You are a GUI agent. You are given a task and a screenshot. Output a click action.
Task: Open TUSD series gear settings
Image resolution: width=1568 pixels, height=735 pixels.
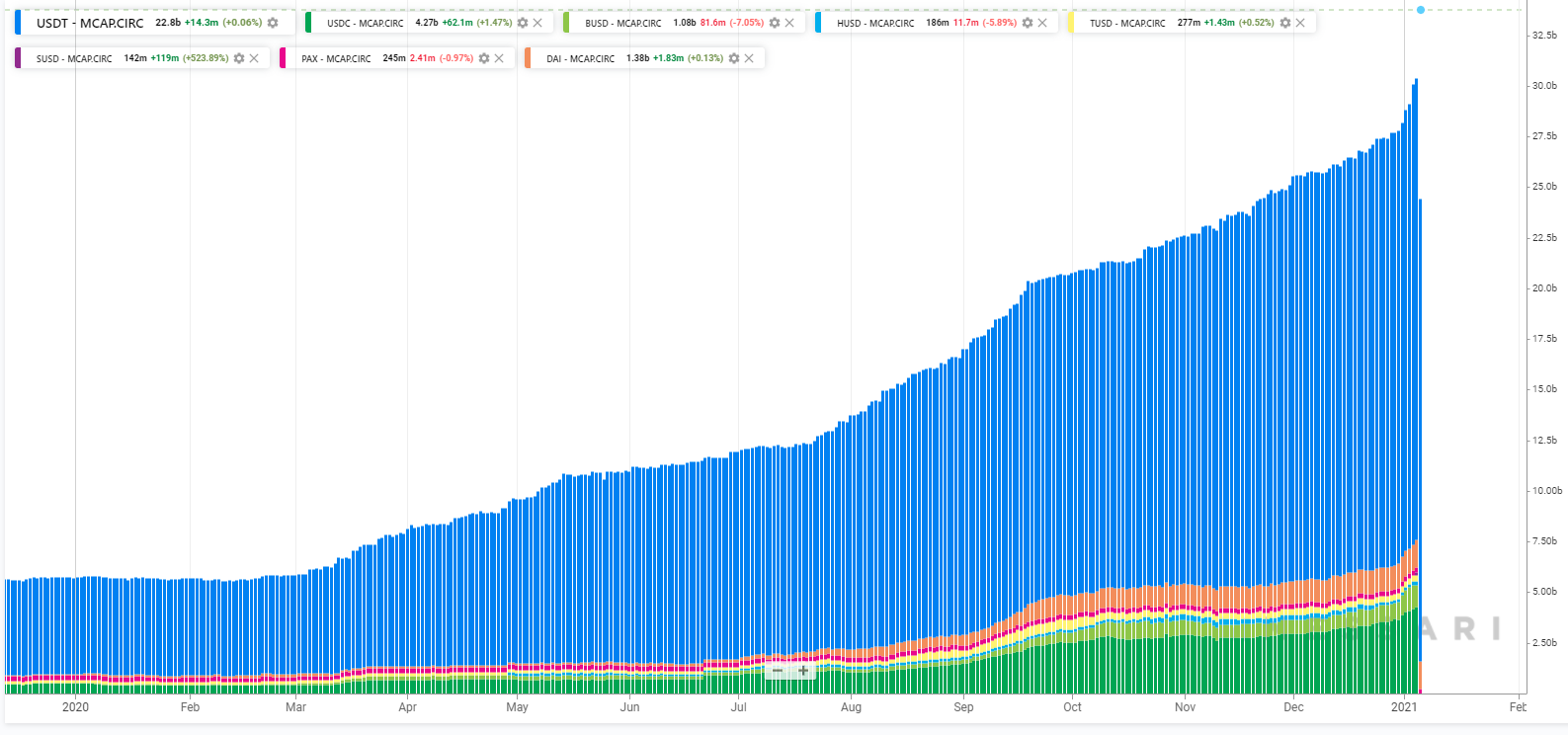point(1285,23)
